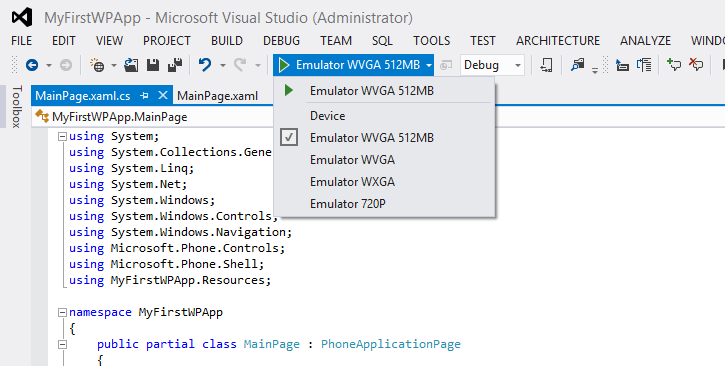Click the Navigate Backward arrow icon
Image resolution: width=725 pixels, height=366 pixels.
[31, 65]
